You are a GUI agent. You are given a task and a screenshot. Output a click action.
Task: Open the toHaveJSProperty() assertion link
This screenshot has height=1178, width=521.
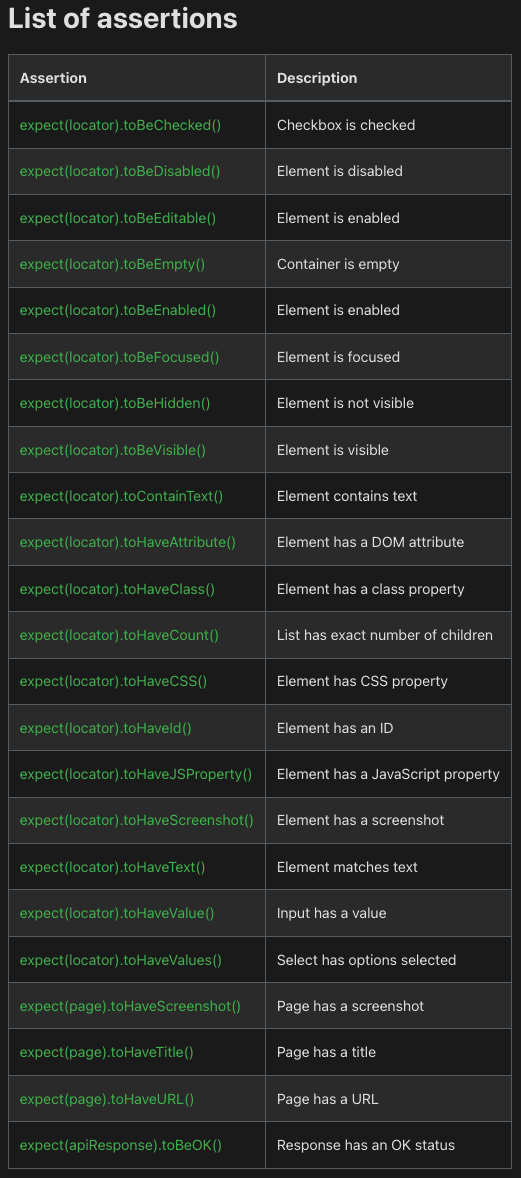pos(136,774)
